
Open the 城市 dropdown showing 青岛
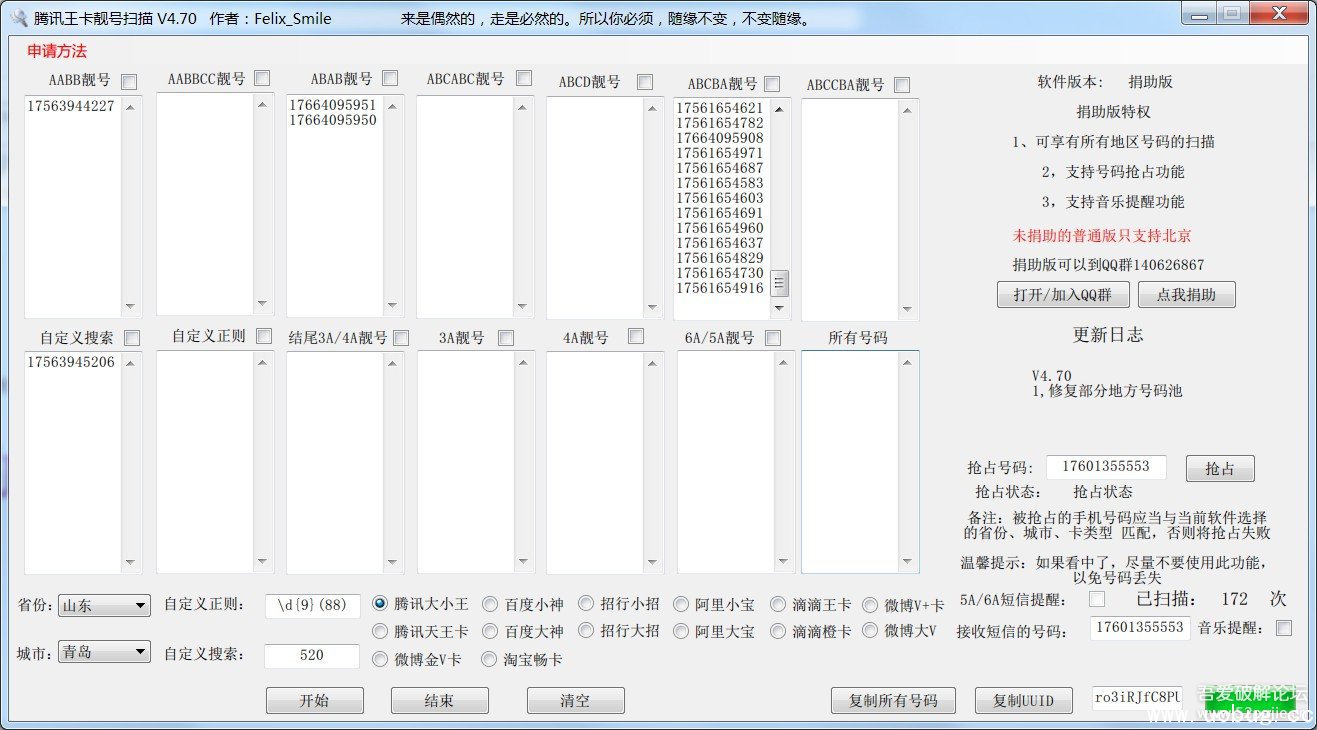tap(104, 651)
